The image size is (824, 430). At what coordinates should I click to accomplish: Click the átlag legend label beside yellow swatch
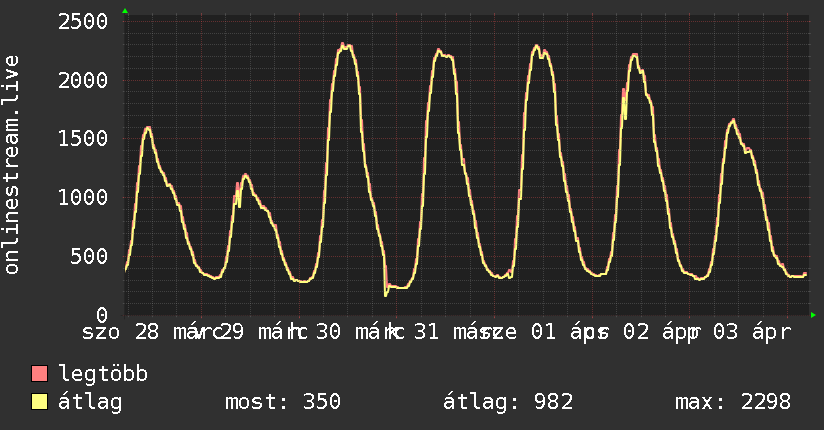90,402
